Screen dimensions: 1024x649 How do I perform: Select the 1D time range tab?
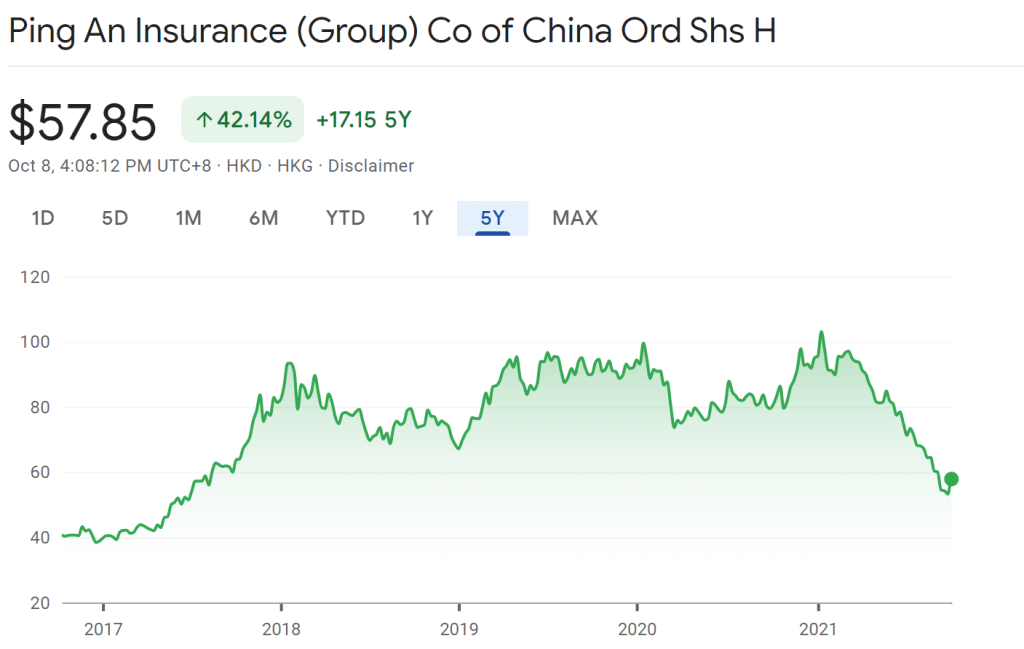(x=43, y=217)
